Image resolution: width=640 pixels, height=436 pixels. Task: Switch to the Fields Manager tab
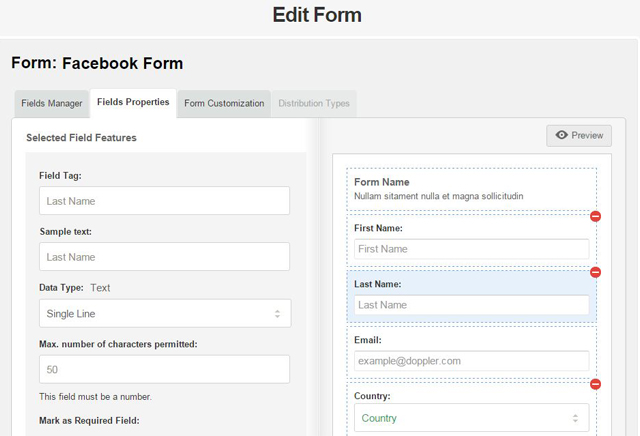point(52,104)
